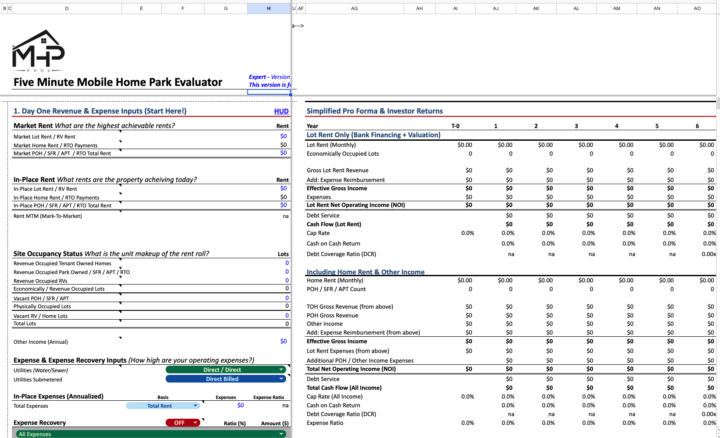Toggle the Expense Recovery OFF dropdown

(x=182, y=422)
